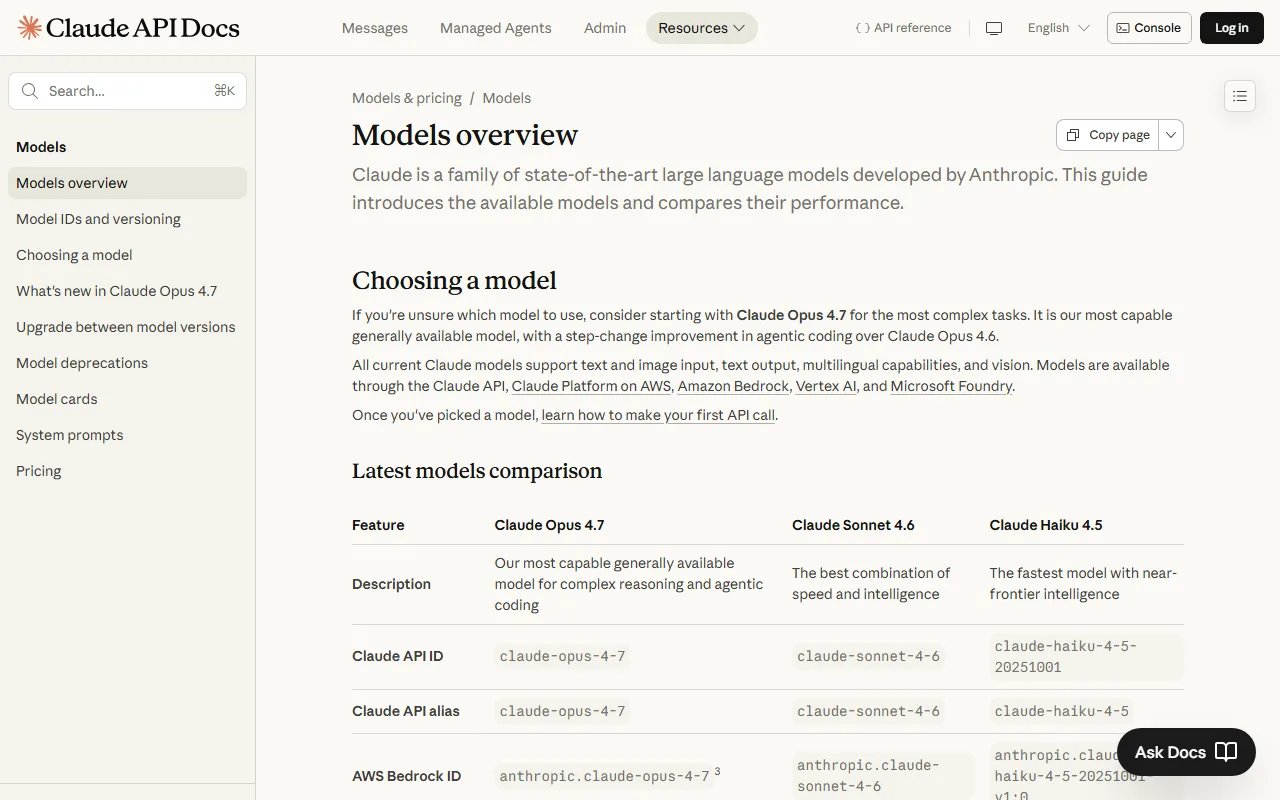Click the Models overview page title
Viewport: 1280px width, 800px height.
pyautogui.click(x=465, y=135)
